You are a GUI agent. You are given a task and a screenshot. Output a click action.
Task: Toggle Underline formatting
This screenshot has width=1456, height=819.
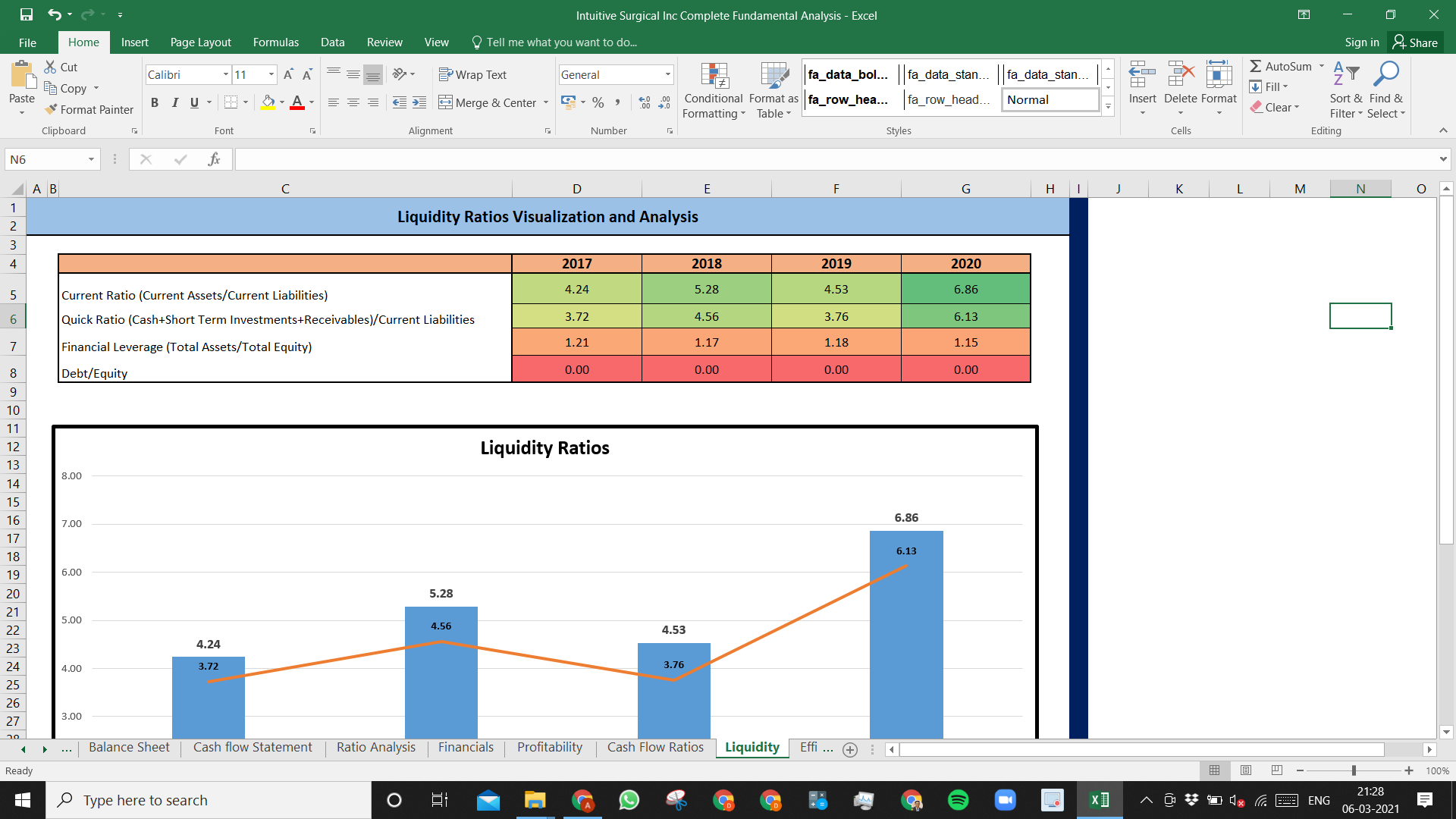[195, 102]
